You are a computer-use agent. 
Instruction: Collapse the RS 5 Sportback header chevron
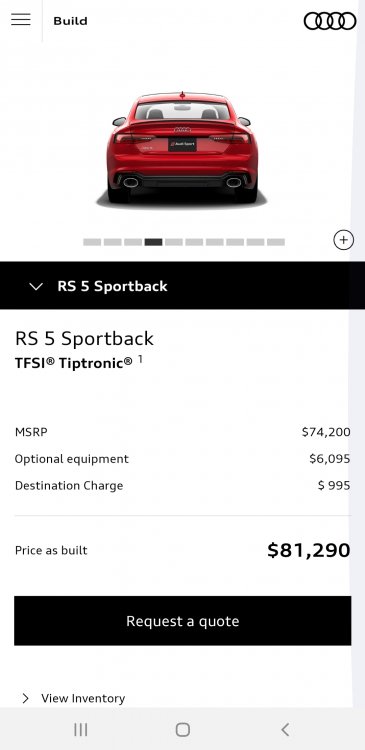[x=36, y=287]
